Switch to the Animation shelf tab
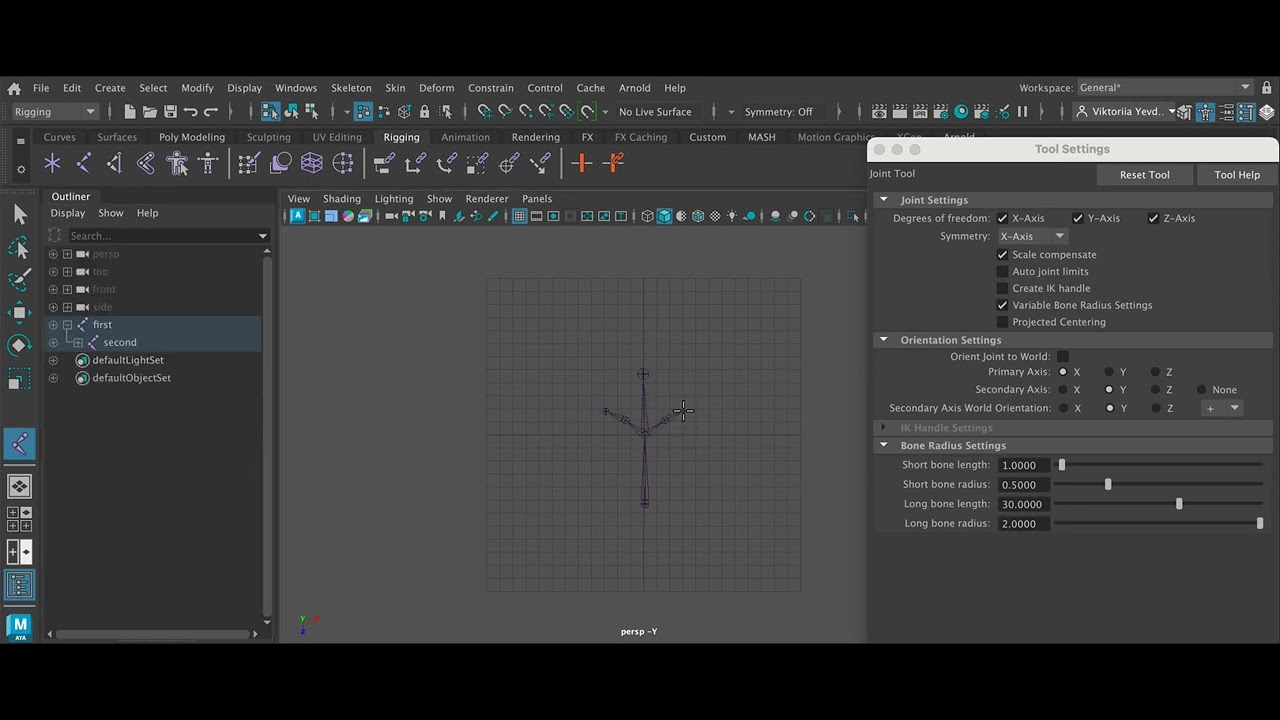Screen dimensions: 1280x720 465,137
